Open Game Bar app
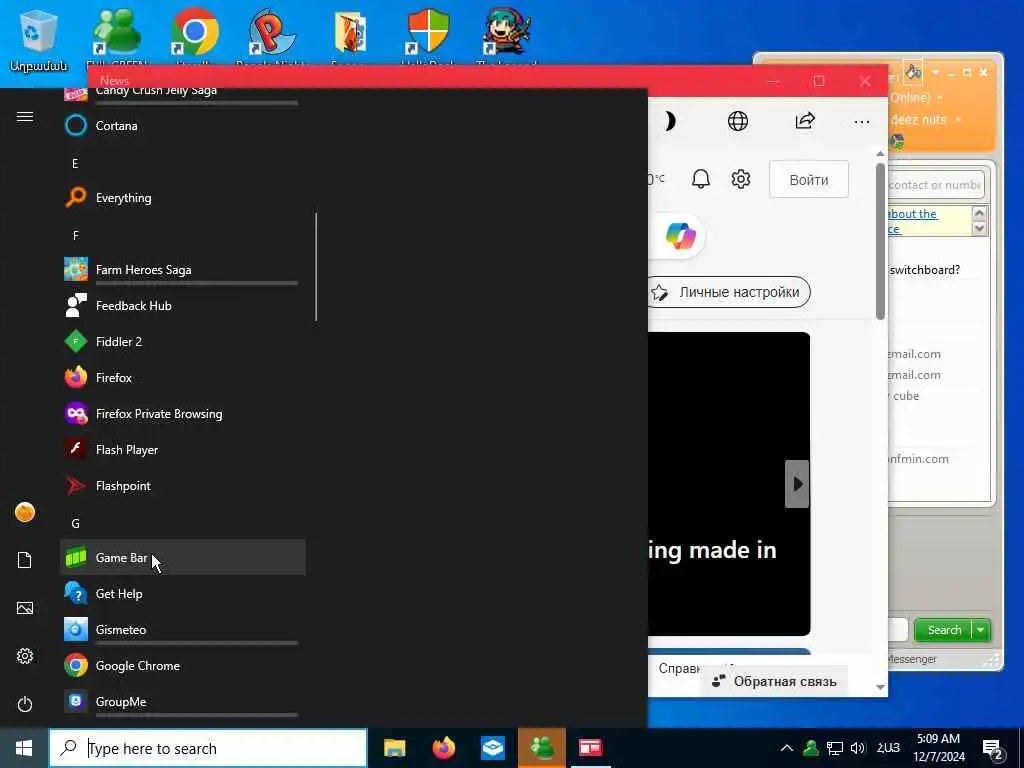This screenshot has width=1024, height=768. 182,557
